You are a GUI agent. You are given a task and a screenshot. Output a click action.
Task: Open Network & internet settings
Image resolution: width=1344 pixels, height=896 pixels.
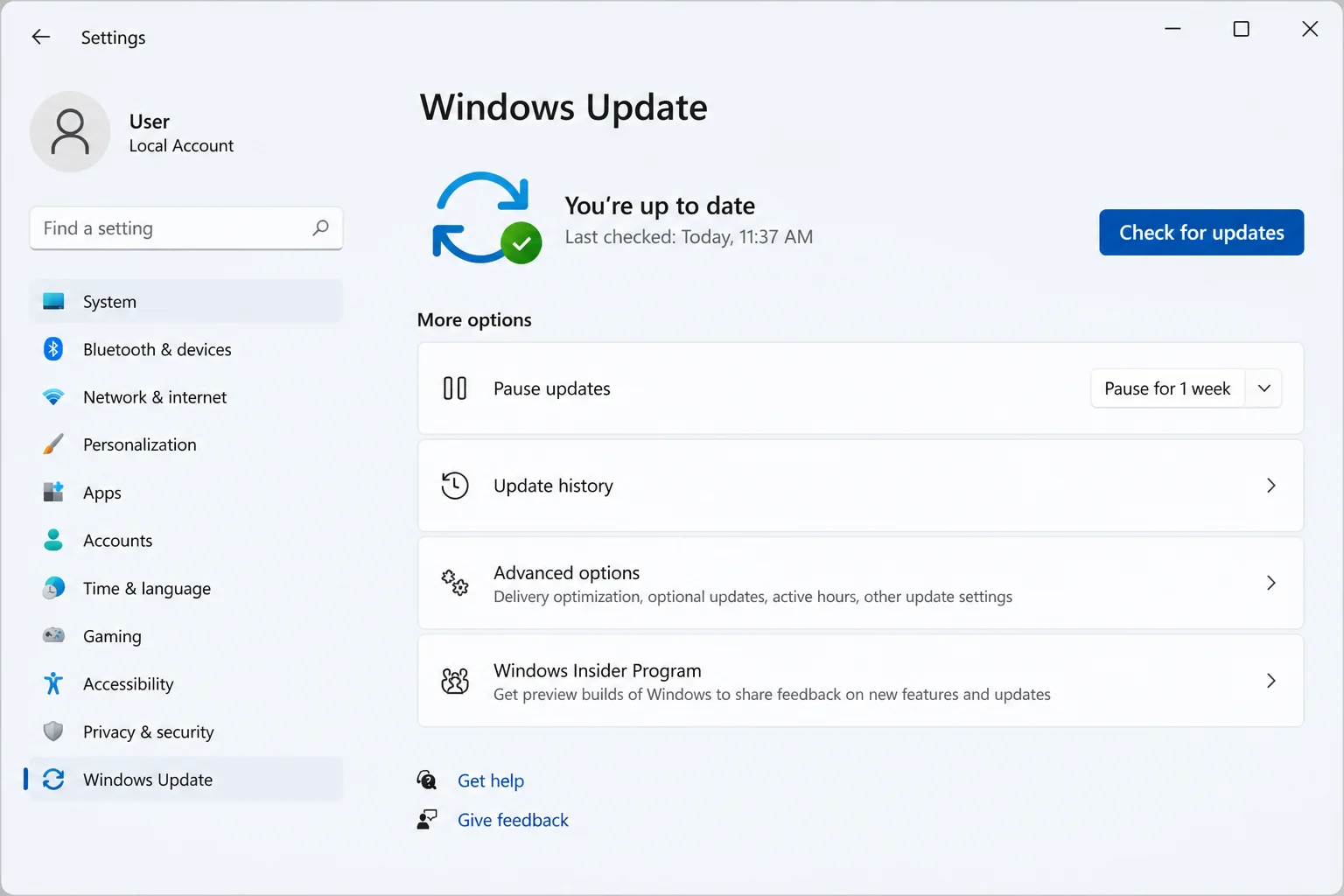pyautogui.click(x=186, y=397)
